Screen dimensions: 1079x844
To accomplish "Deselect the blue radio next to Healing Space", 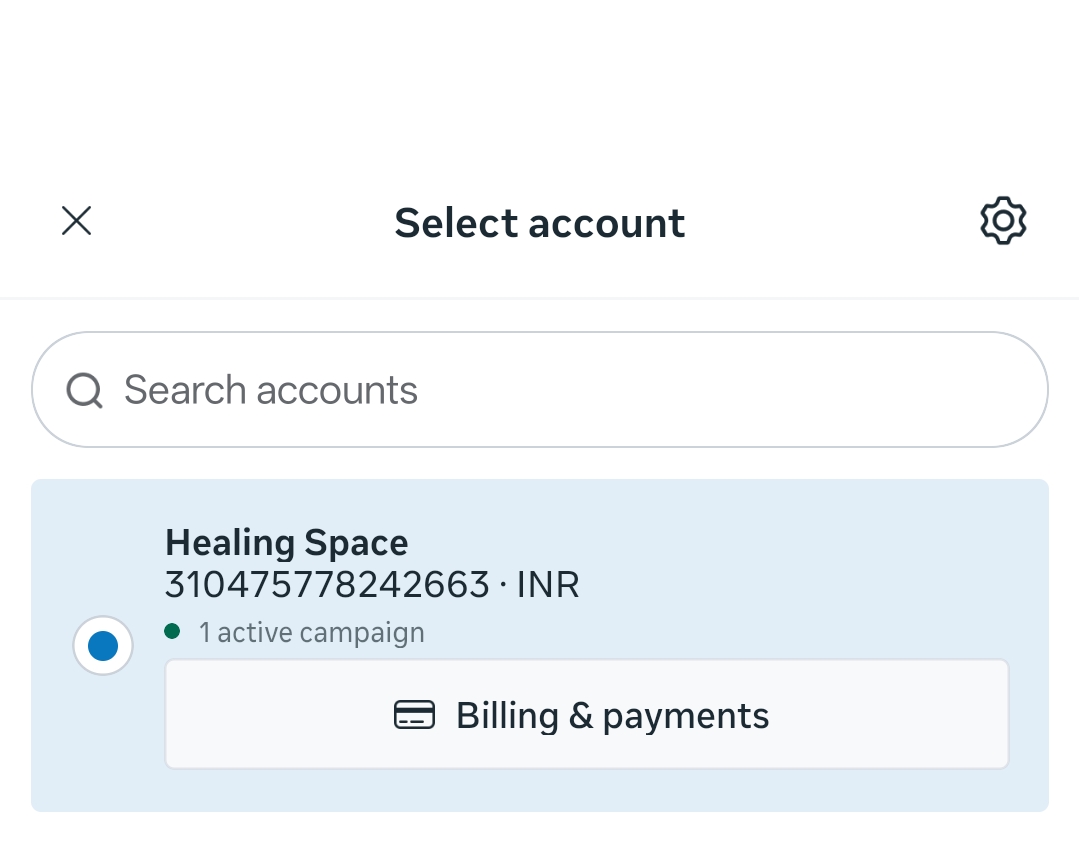I will pos(103,645).
